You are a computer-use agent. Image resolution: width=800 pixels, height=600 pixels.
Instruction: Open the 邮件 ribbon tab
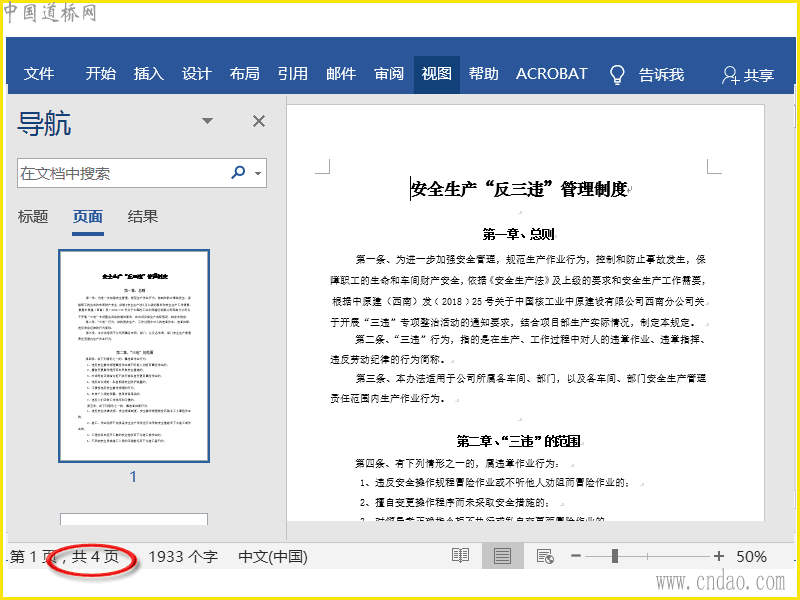pos(341,74)
